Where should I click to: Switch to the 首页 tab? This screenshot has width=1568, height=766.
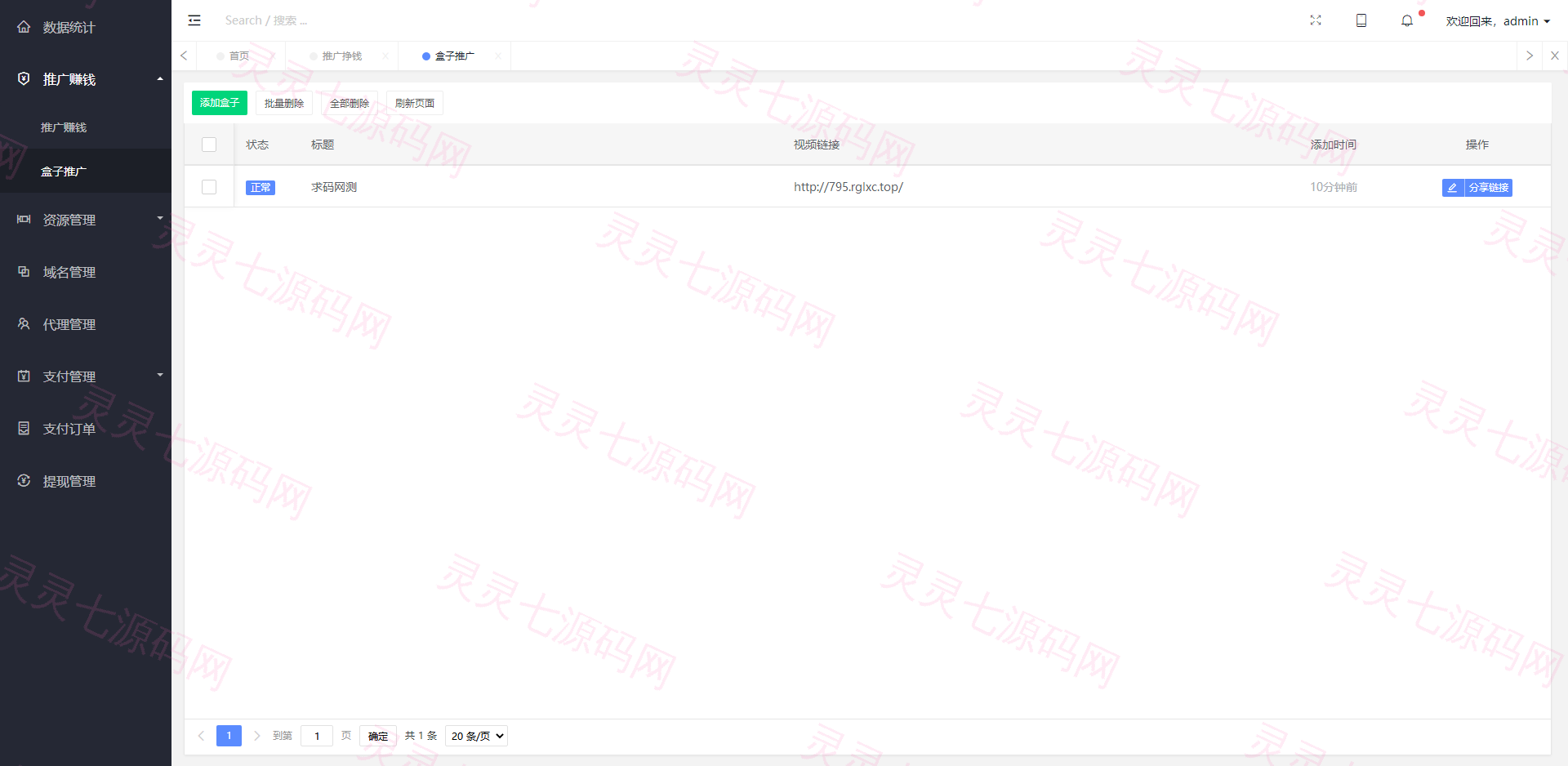[239, 56]
